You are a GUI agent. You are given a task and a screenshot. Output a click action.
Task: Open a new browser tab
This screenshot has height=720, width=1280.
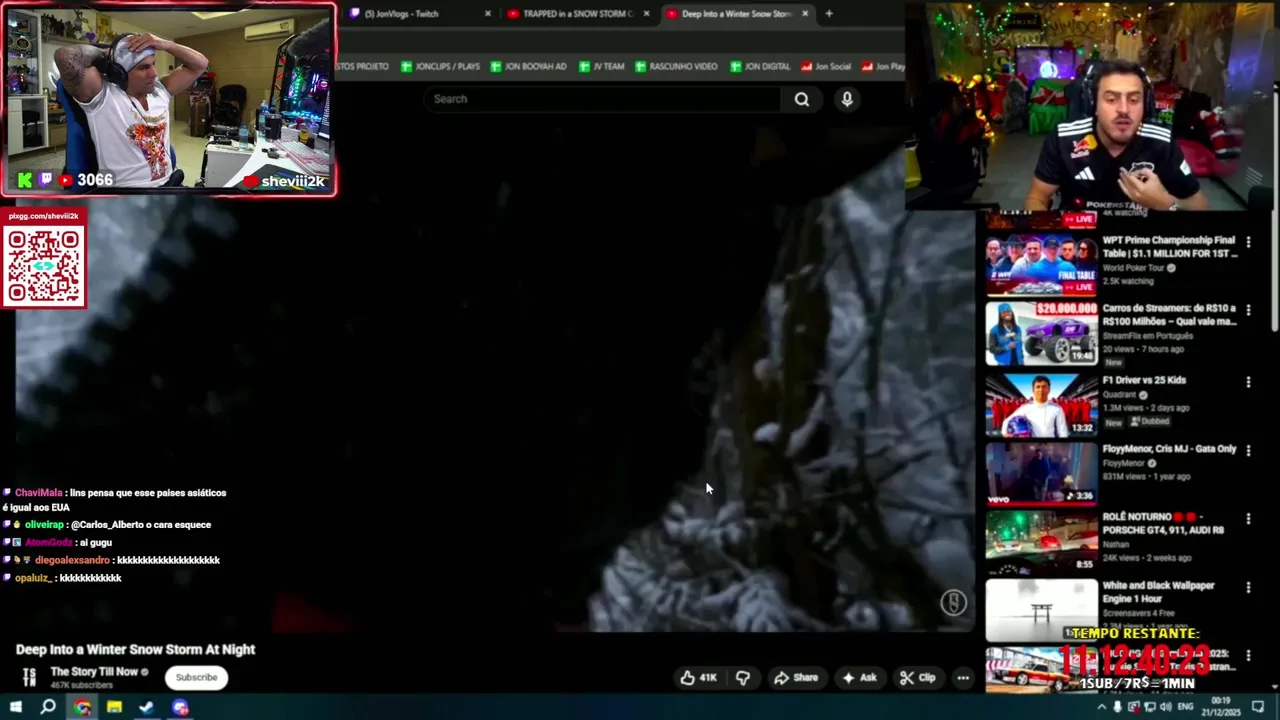(x=829, y=14)
